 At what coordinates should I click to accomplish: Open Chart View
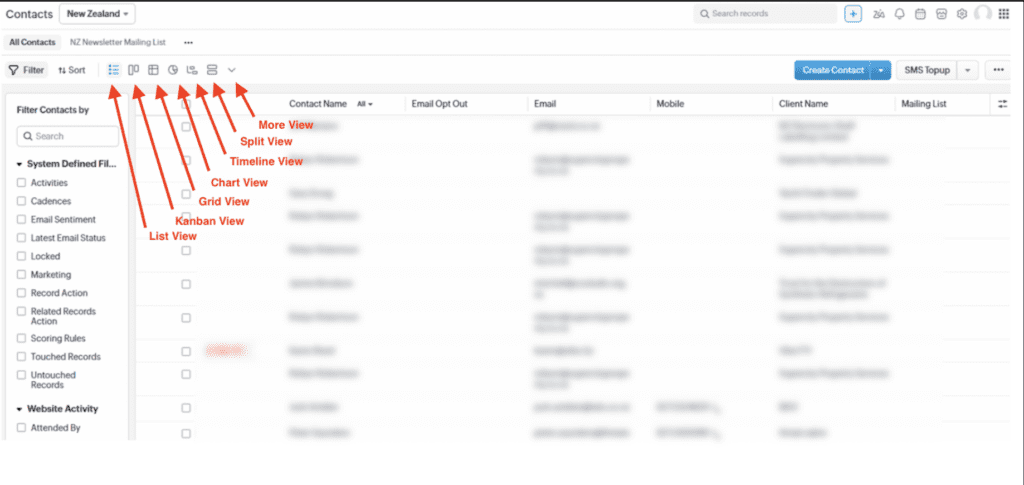(172, 70)
